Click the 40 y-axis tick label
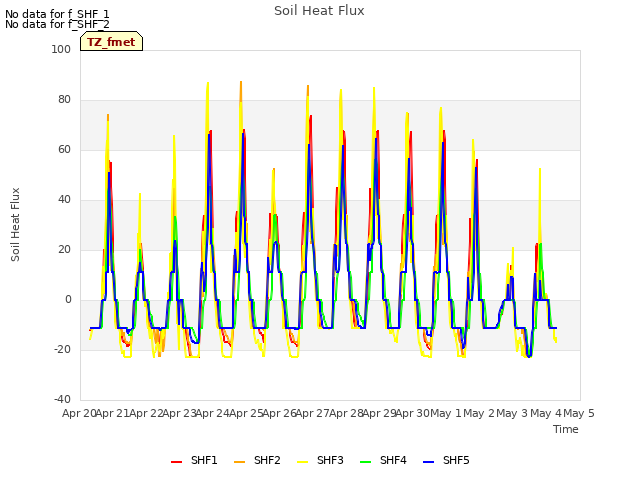Screen dimensions: 640x480 click(64, 200)
